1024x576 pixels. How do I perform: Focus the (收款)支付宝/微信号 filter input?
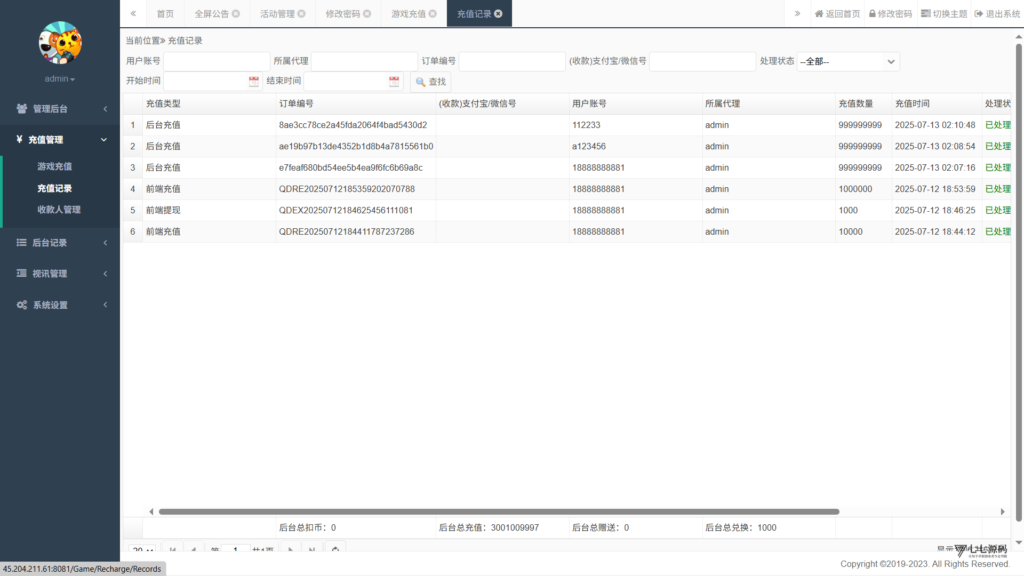click(703, 61)
